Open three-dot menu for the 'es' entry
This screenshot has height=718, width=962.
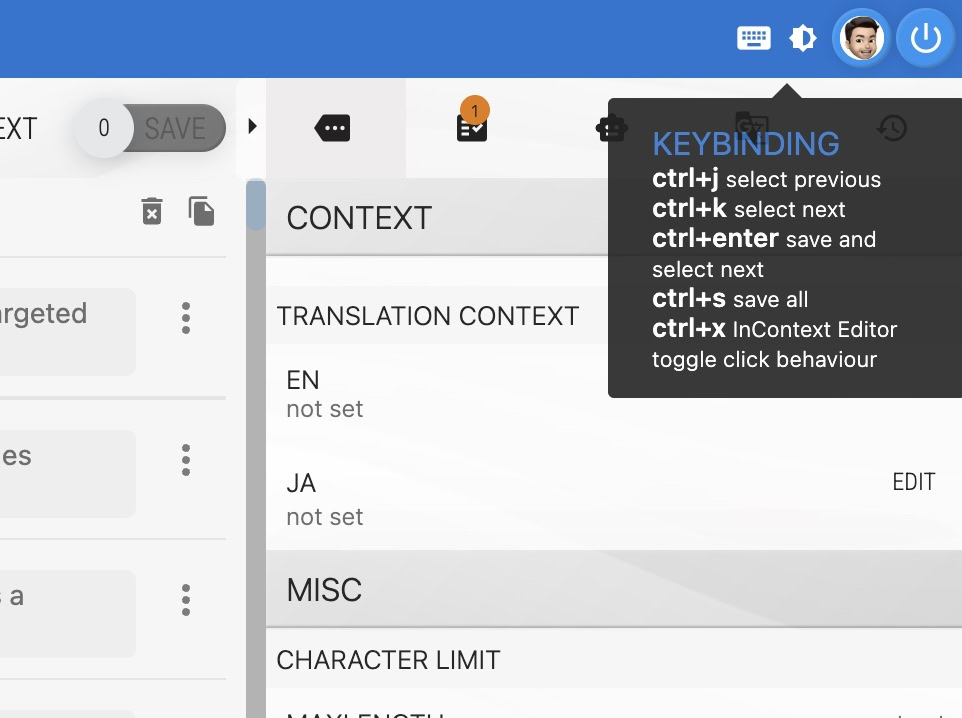click(x=185, y=459)
